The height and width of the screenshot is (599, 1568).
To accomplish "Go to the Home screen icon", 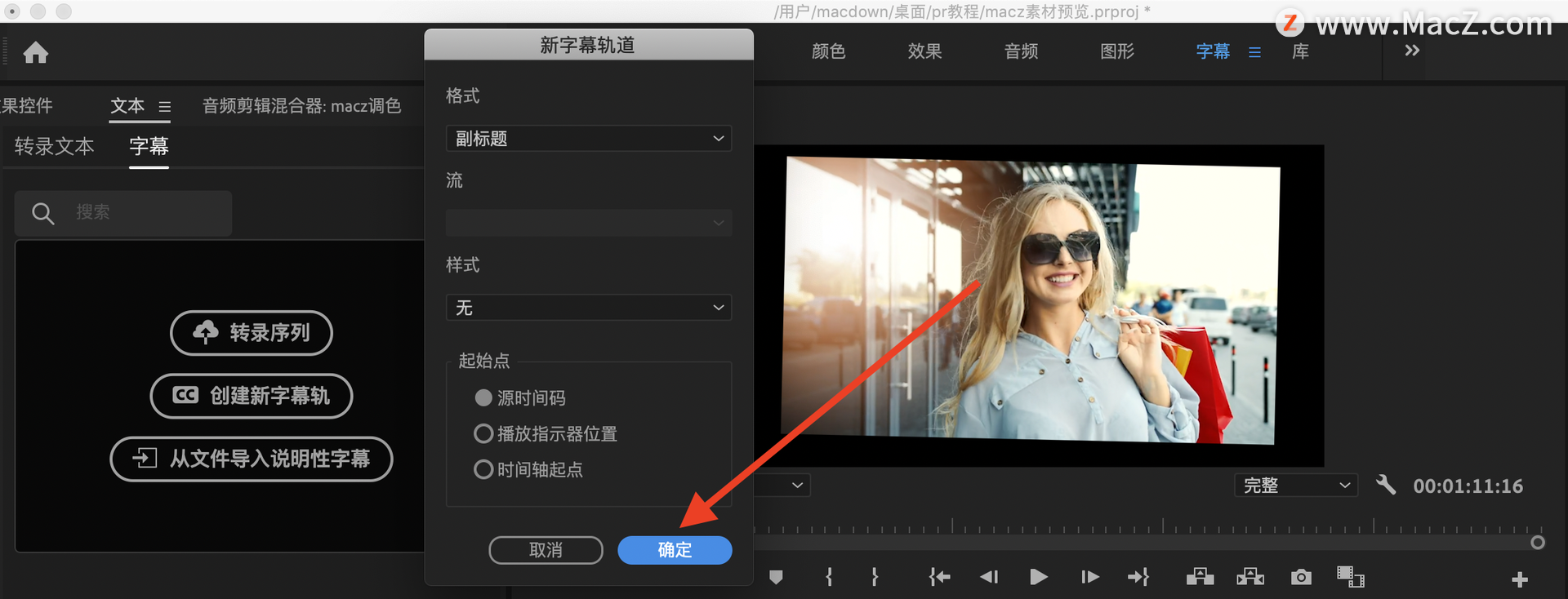I will point(35,53).
